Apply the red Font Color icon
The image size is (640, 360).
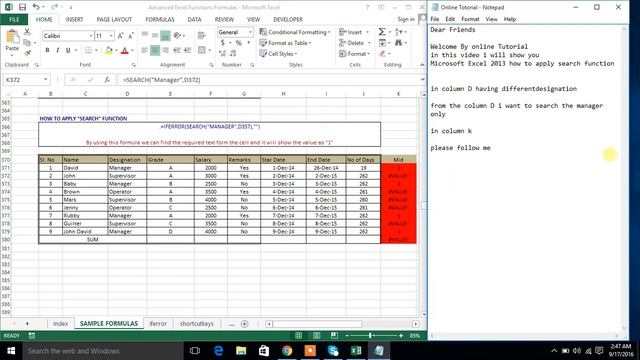click(x=124, y=50)
